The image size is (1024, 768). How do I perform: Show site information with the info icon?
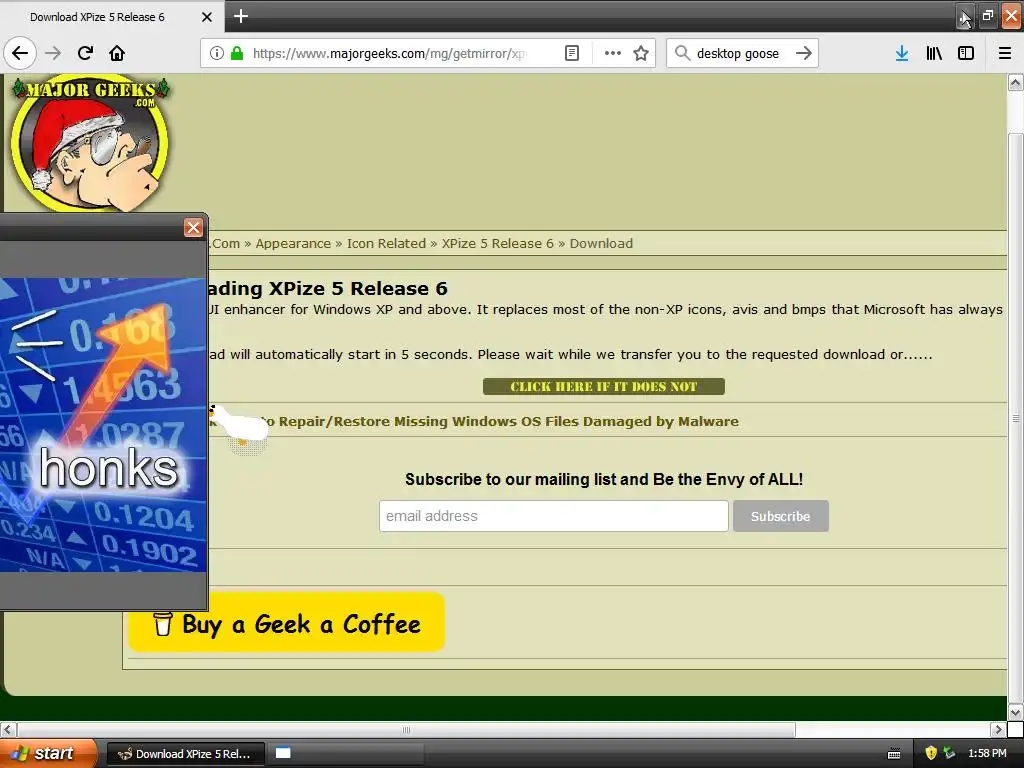pyautogui.click(x=216, y=53)
